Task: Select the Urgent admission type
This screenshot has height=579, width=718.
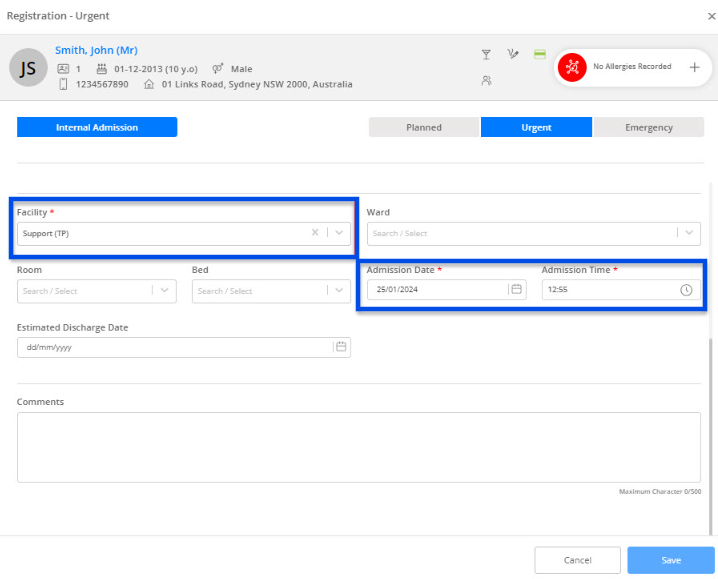Action: (x=536, y=127)
